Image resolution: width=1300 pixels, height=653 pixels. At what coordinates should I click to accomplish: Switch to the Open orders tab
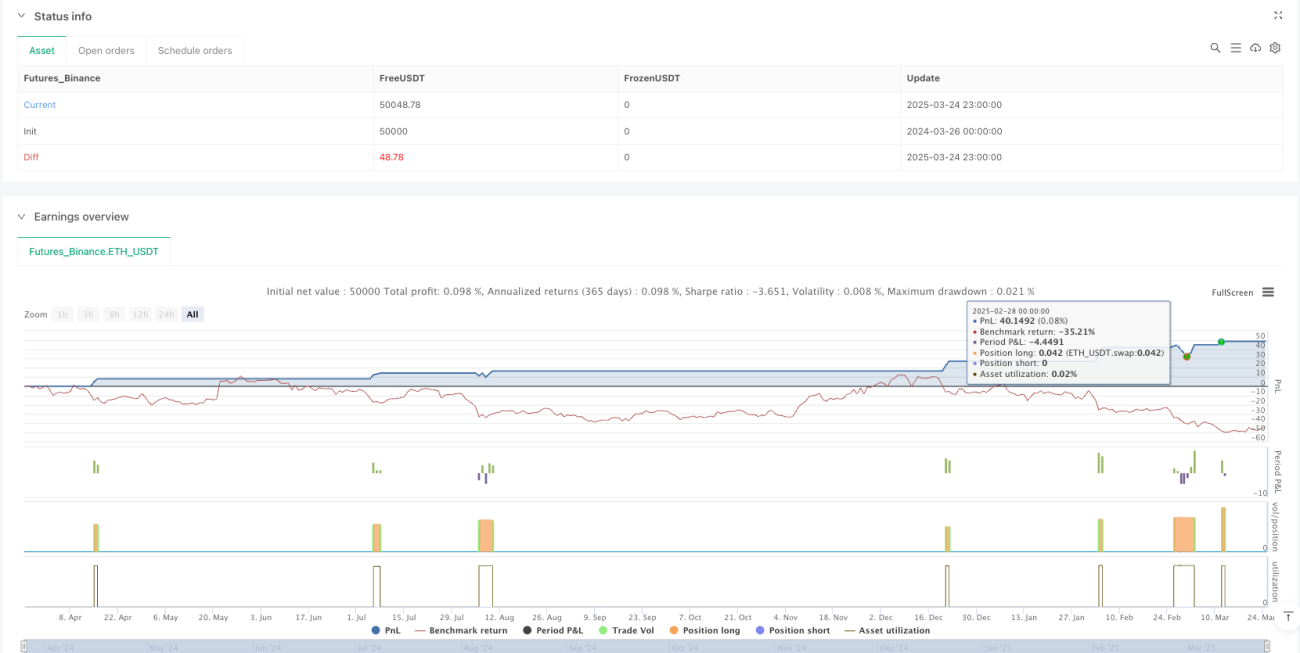105,50
